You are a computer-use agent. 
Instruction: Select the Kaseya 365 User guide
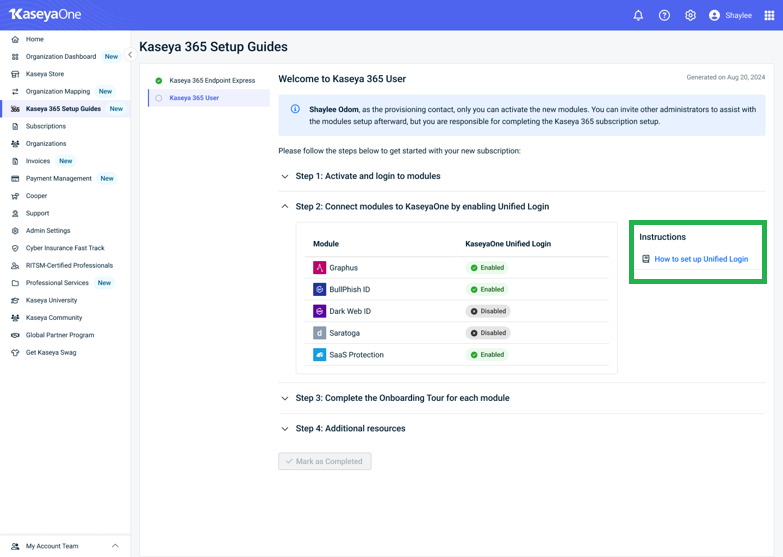point(194,98)
